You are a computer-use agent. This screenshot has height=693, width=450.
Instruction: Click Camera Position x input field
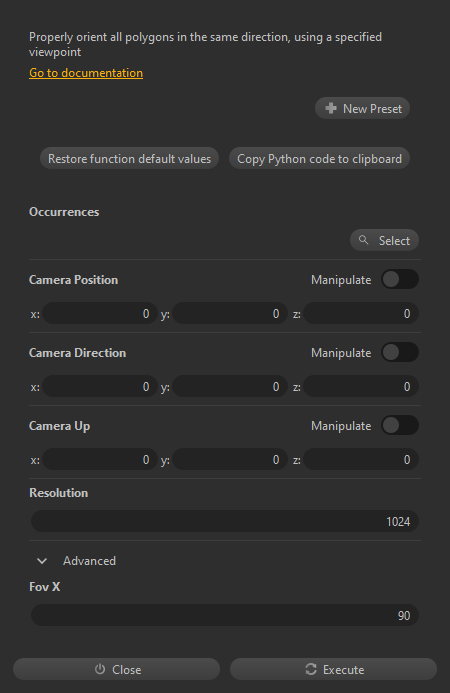point(100,313)
